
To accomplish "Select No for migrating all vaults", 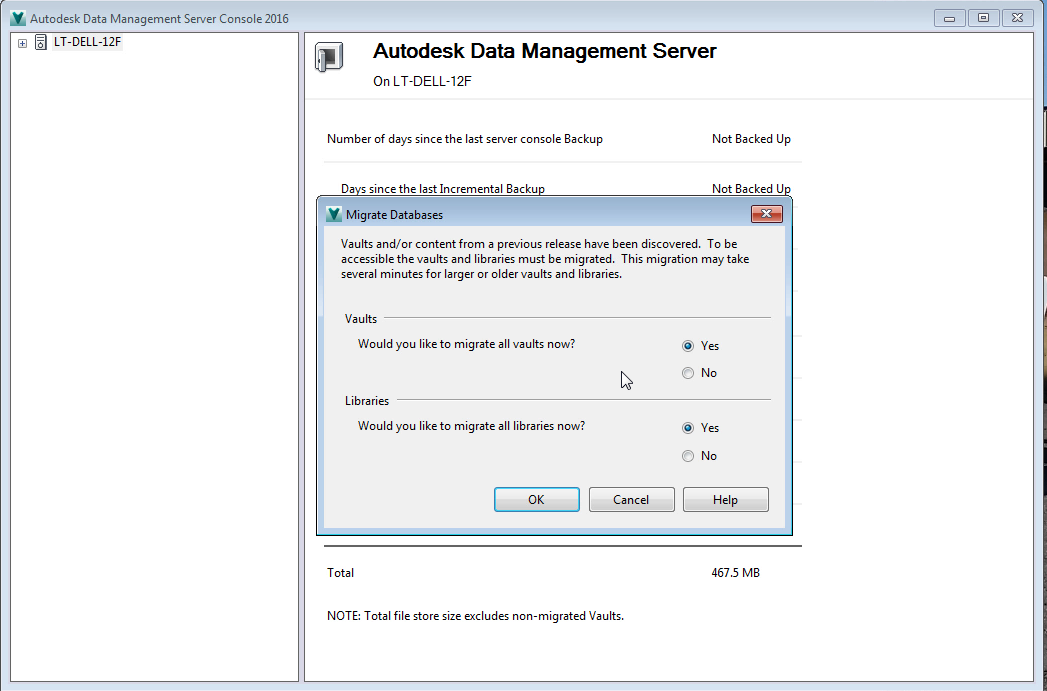I will coord(688,373).
